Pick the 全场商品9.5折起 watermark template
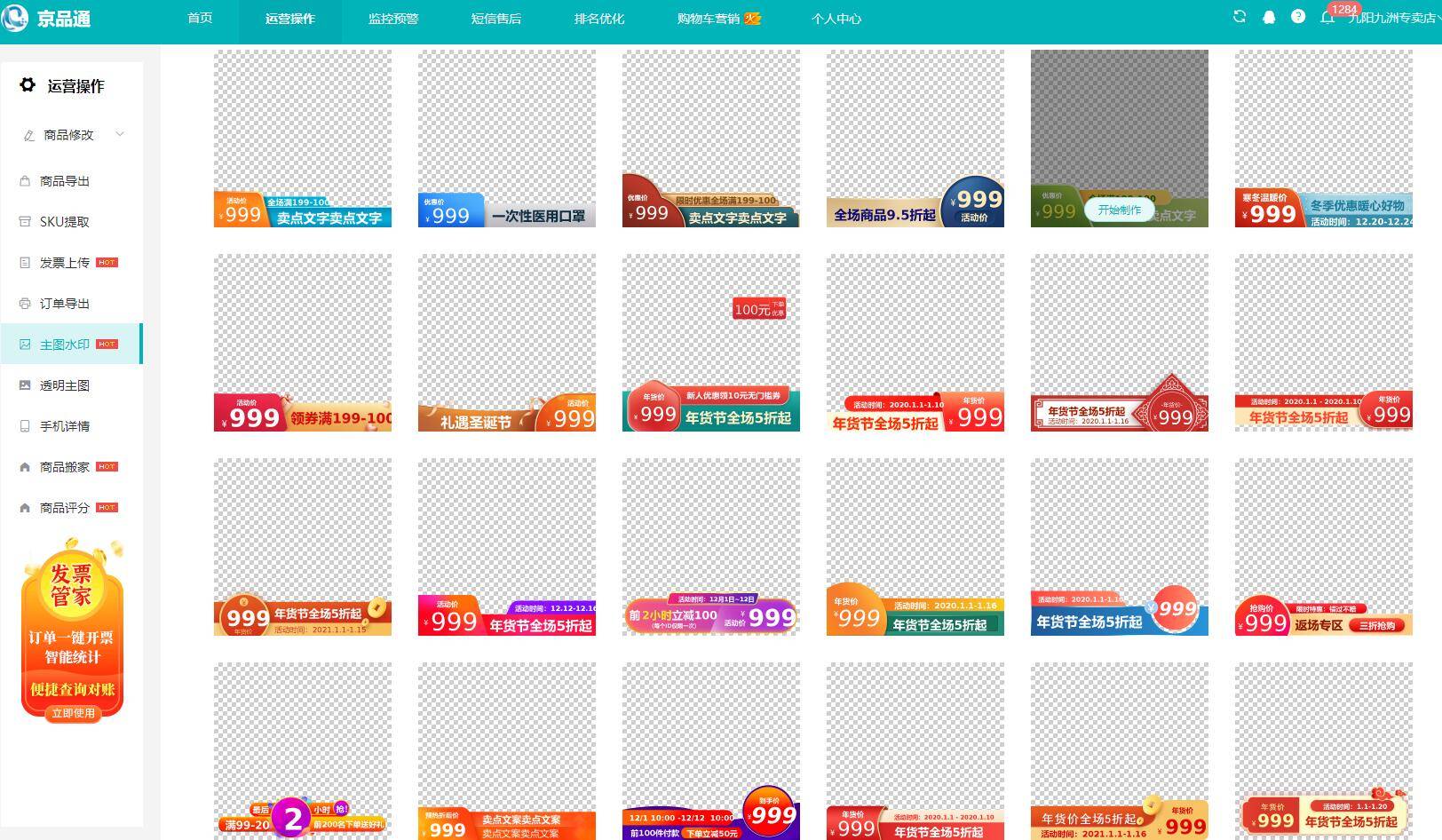1442x840 pixels. [x=915, y=139]
